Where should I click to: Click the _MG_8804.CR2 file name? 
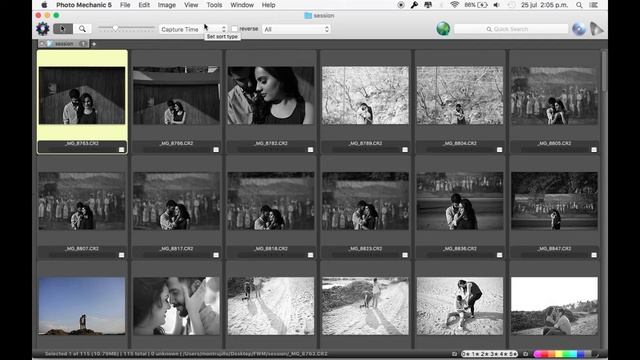460,143
